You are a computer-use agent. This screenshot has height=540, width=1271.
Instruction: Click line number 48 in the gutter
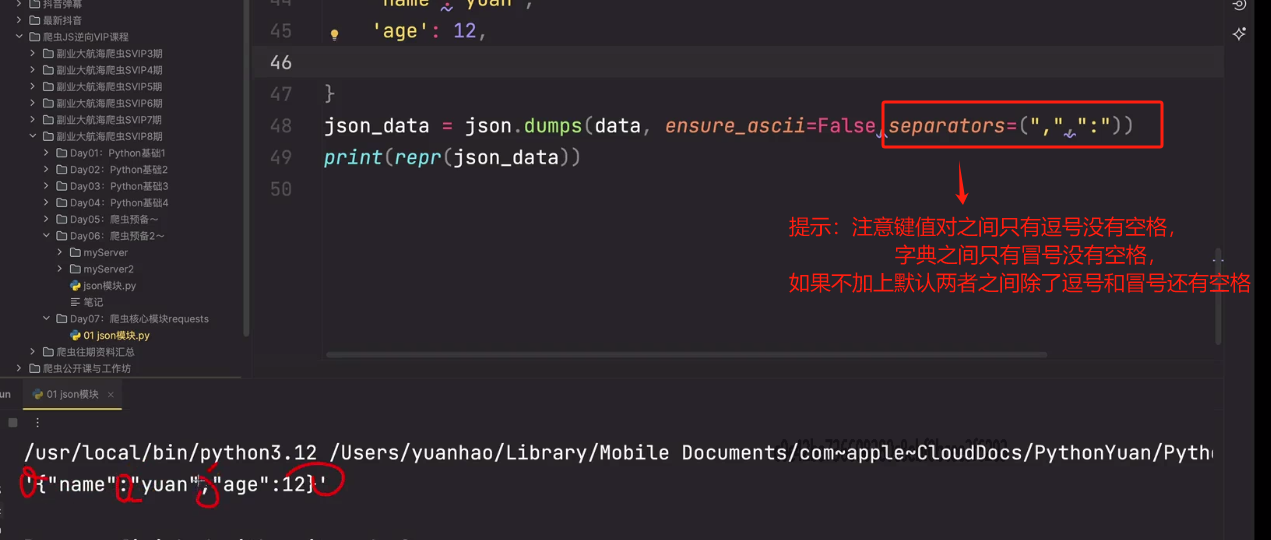point(281,126)
